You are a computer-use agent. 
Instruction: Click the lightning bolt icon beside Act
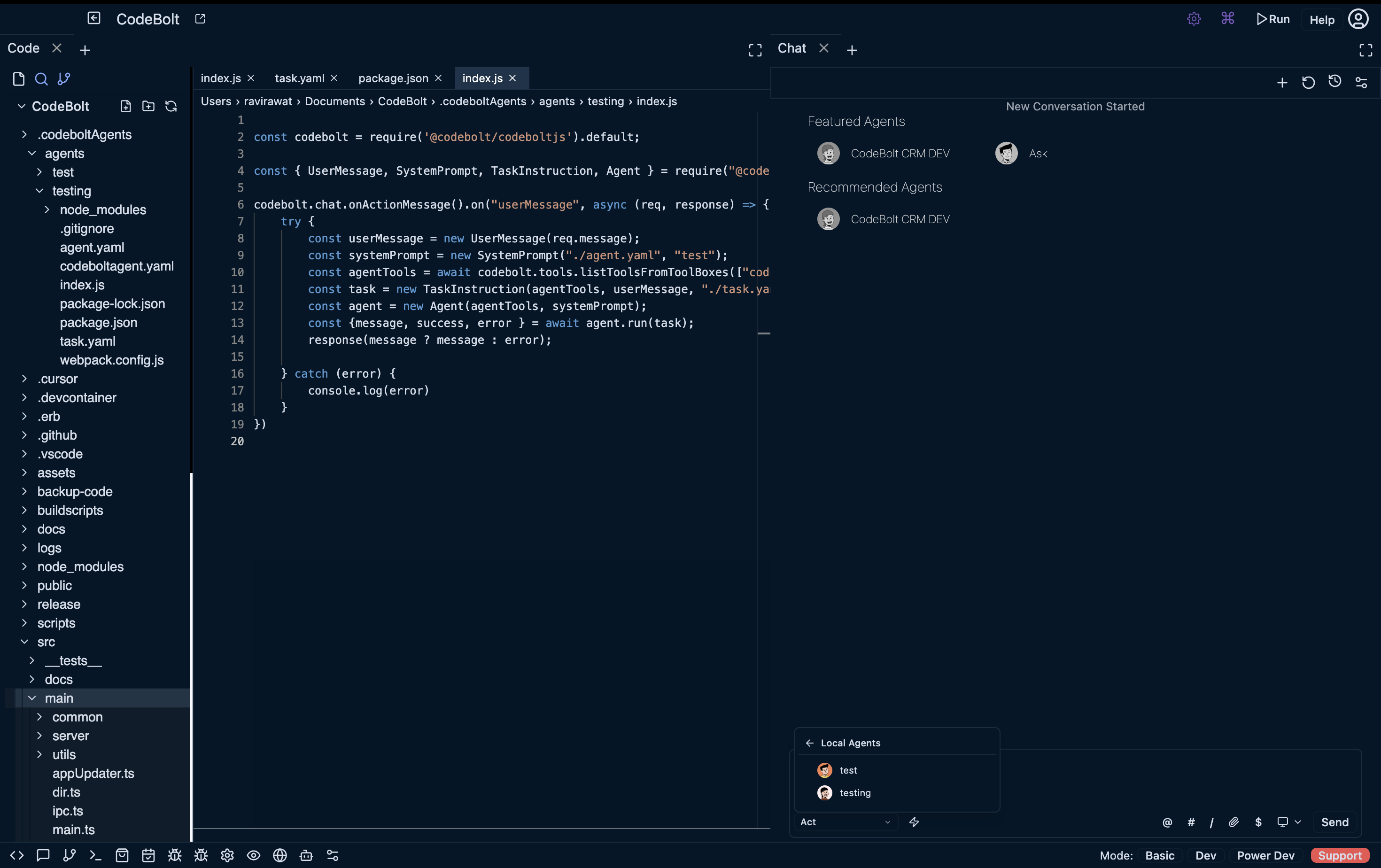914,822
